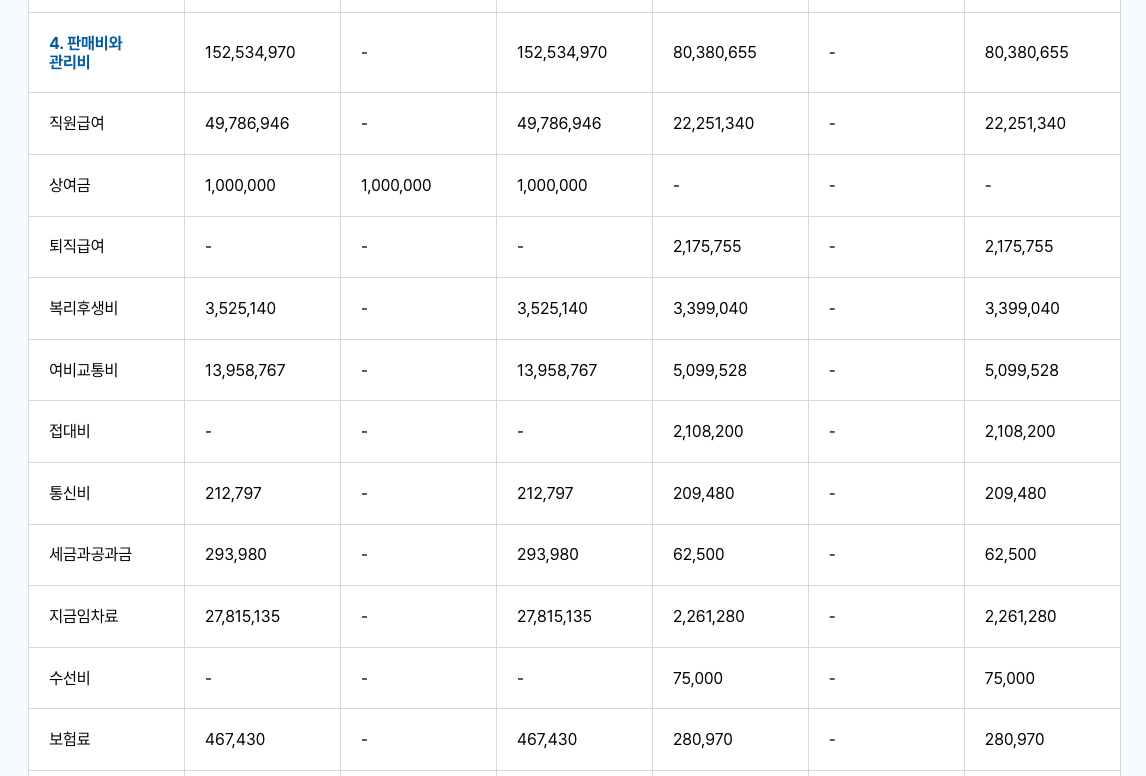Click the 복리후생비 row label
Viewport: 1146px width, 776px height.
[x=84, y=308]
